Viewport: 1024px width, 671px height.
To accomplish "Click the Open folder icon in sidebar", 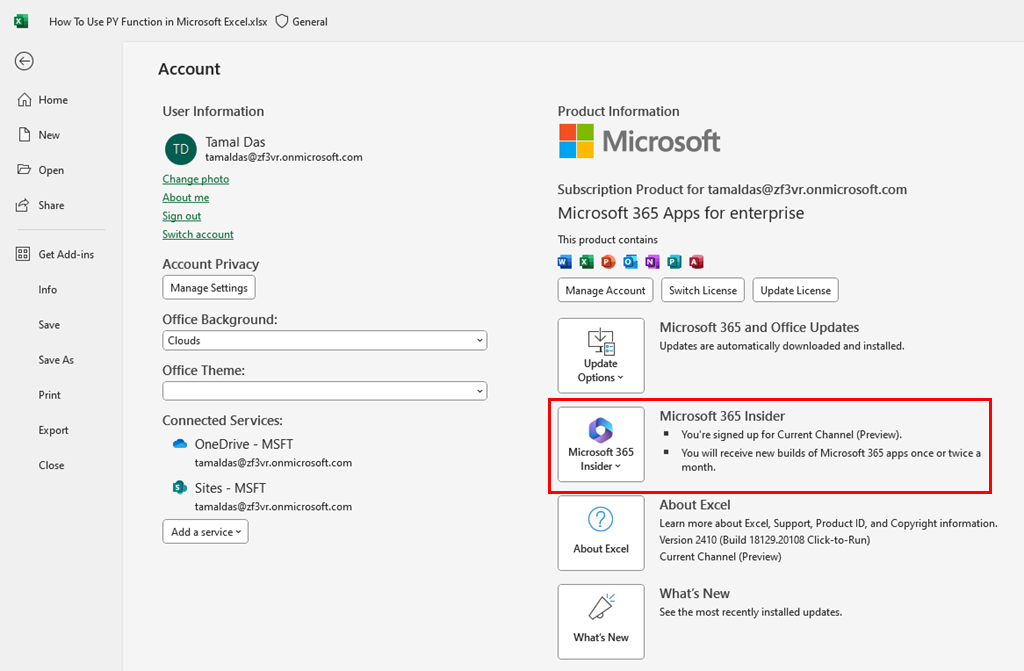I will (24, 170).
